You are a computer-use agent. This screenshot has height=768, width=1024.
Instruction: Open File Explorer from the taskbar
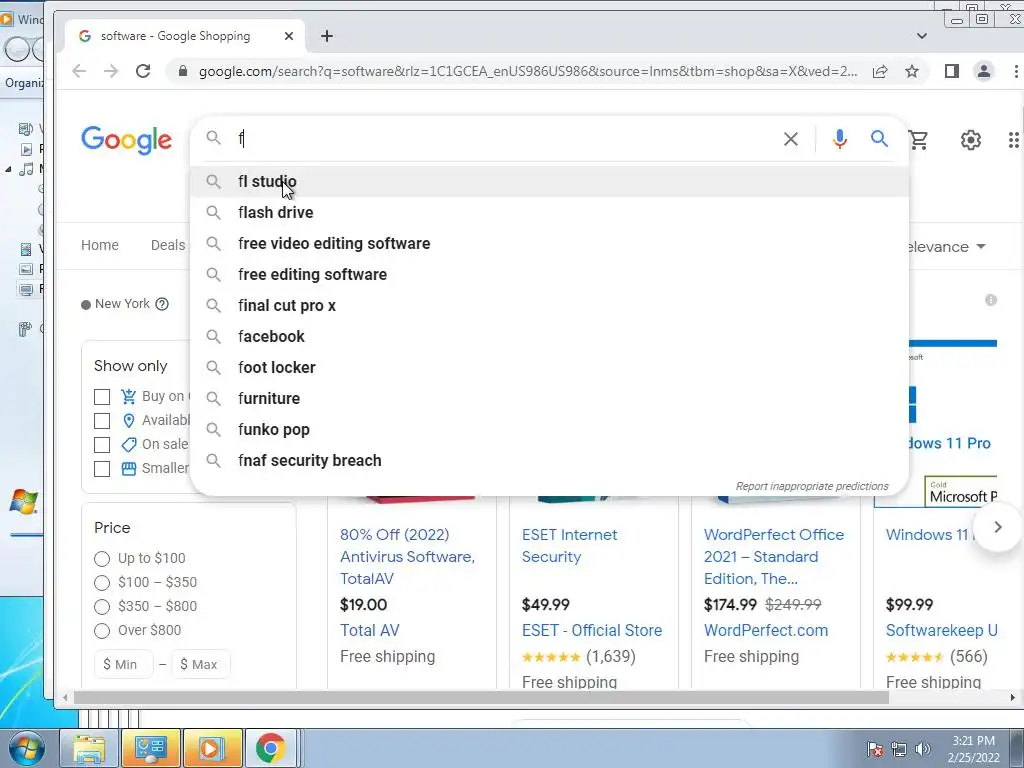[89, 748]
